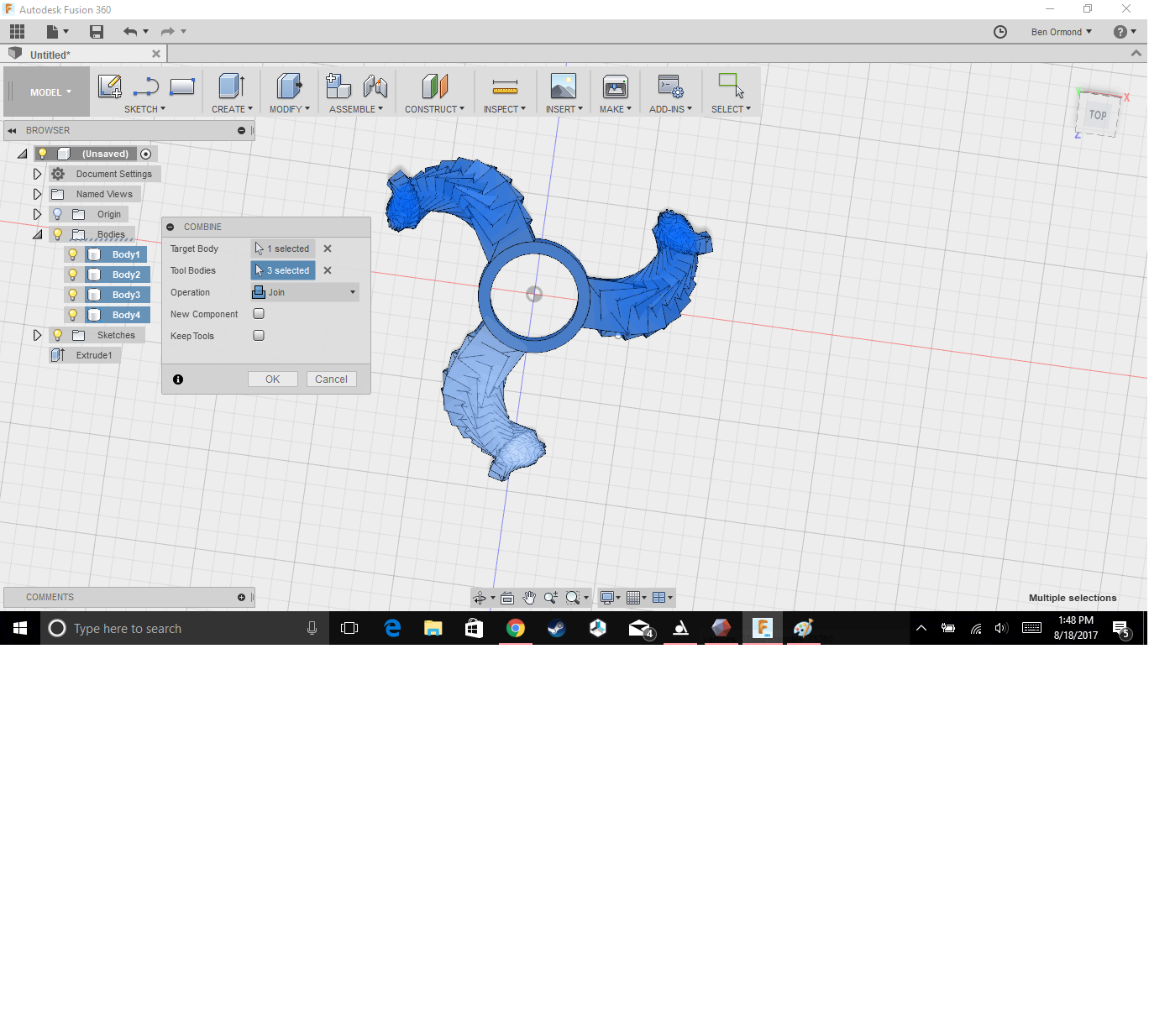The height and width of the screenshot is (1036, 1149).
Task: Open the MODIFY menu
Action: click(289, 109)
